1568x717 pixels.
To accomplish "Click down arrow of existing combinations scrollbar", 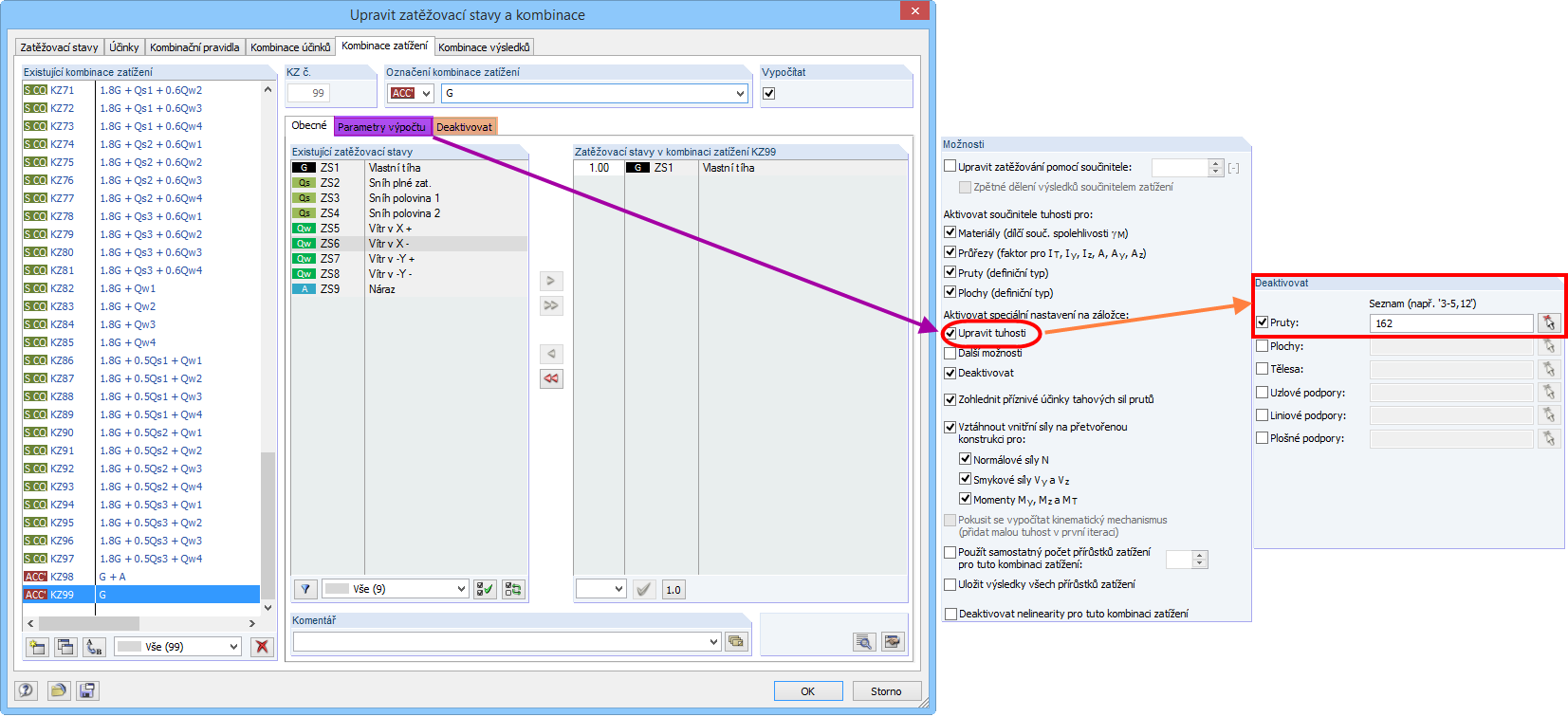I will click(267, 608).
